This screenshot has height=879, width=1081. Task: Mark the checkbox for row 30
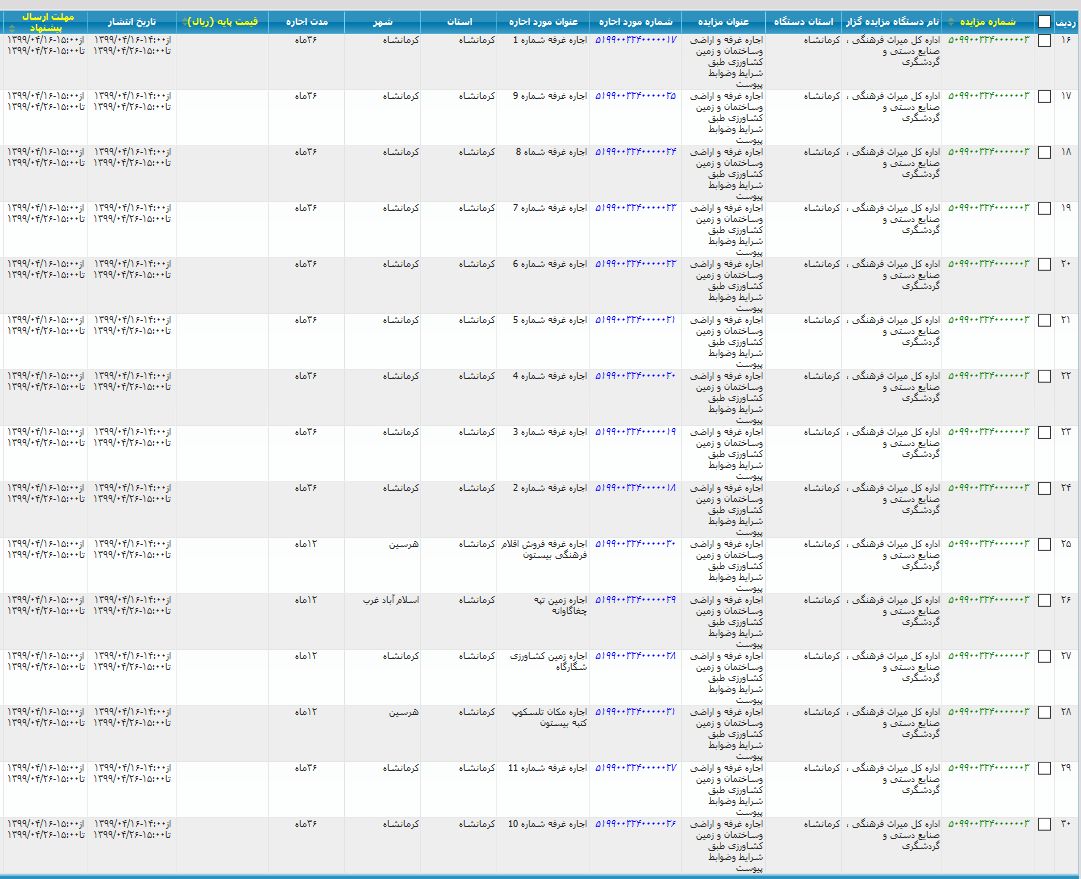tap(1044, 825)
